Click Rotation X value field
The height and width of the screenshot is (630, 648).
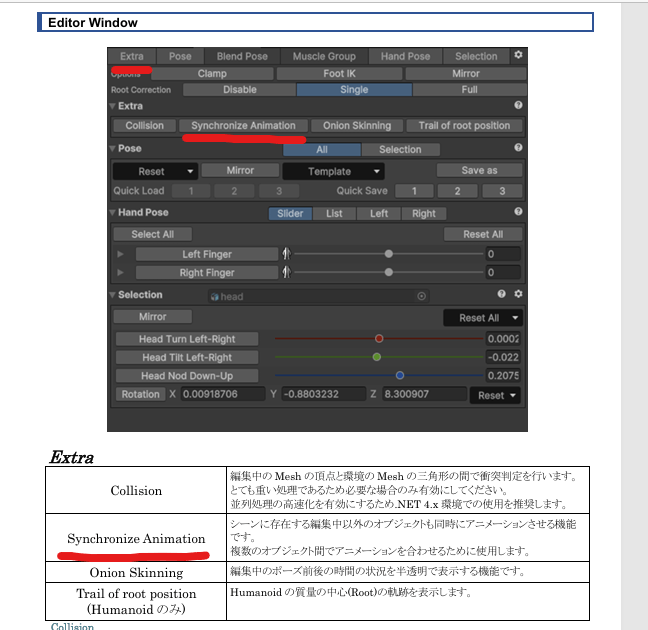point(222,394)
